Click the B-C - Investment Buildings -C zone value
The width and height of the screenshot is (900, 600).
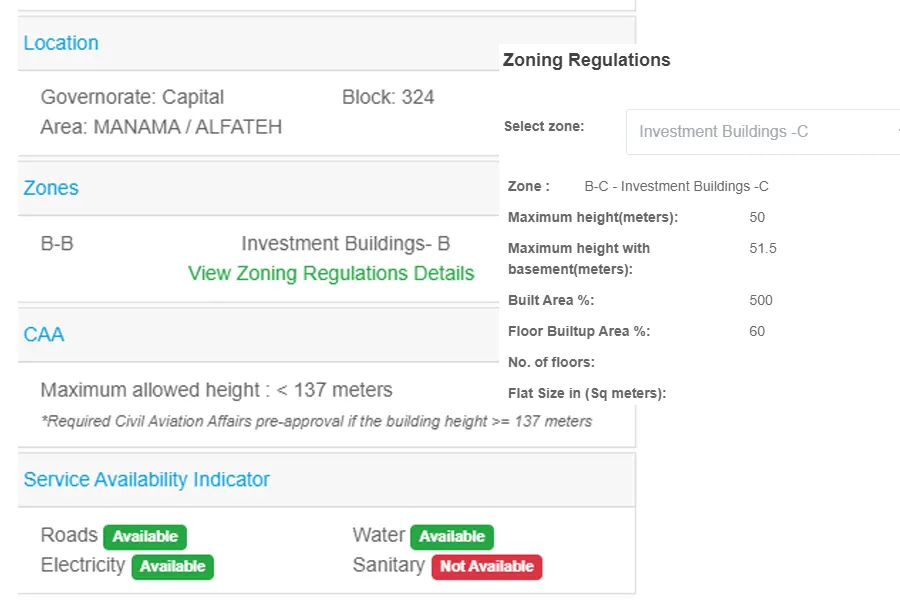click(676, 186)
